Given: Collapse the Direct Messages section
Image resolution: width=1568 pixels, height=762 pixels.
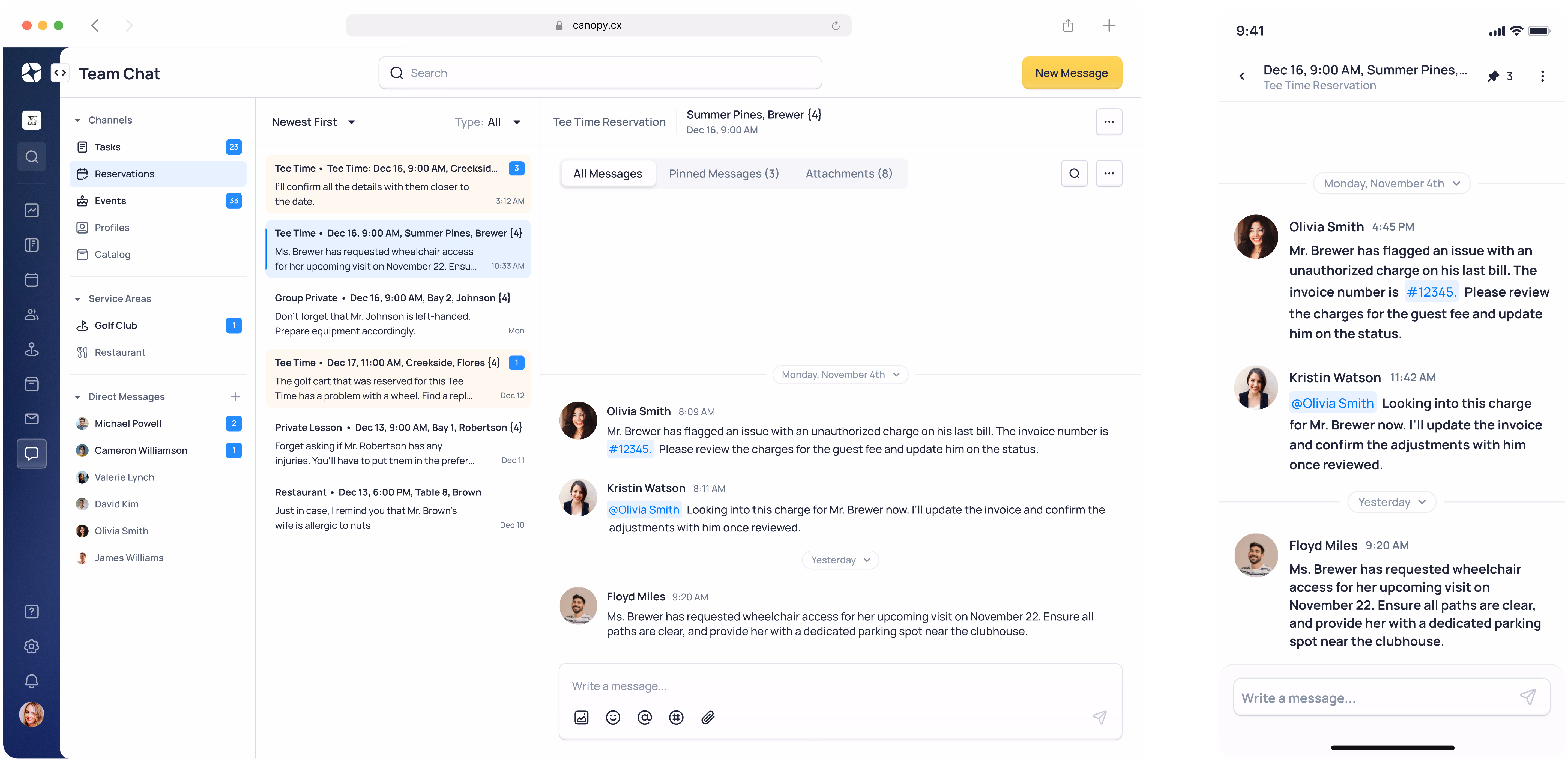Looking at the screenshot, I should click(x=77, y=397).
